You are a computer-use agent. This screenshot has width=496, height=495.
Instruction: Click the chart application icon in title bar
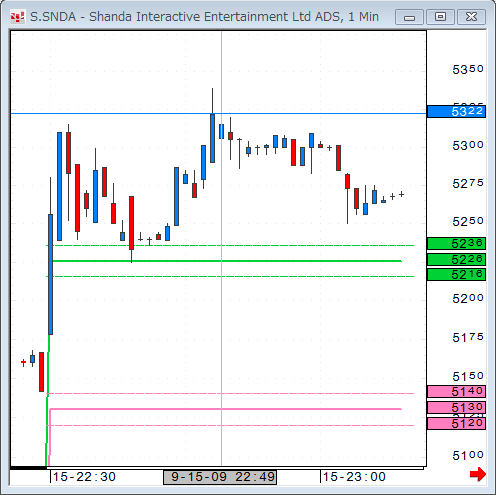[17, 17]
